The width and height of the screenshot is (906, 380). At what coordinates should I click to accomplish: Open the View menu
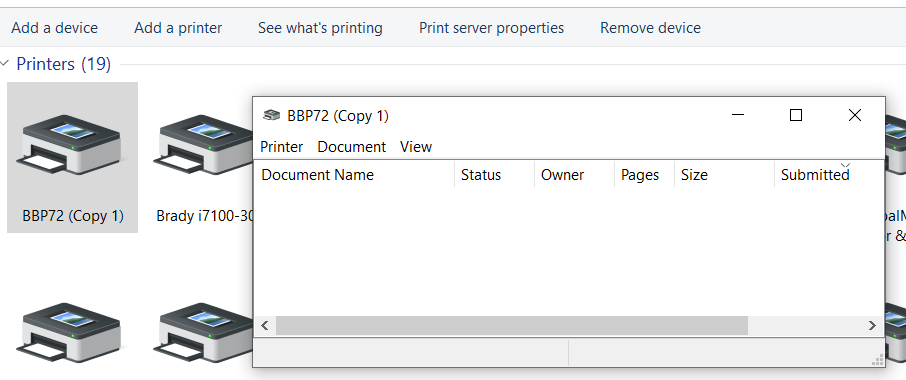[x=416, y=147]
